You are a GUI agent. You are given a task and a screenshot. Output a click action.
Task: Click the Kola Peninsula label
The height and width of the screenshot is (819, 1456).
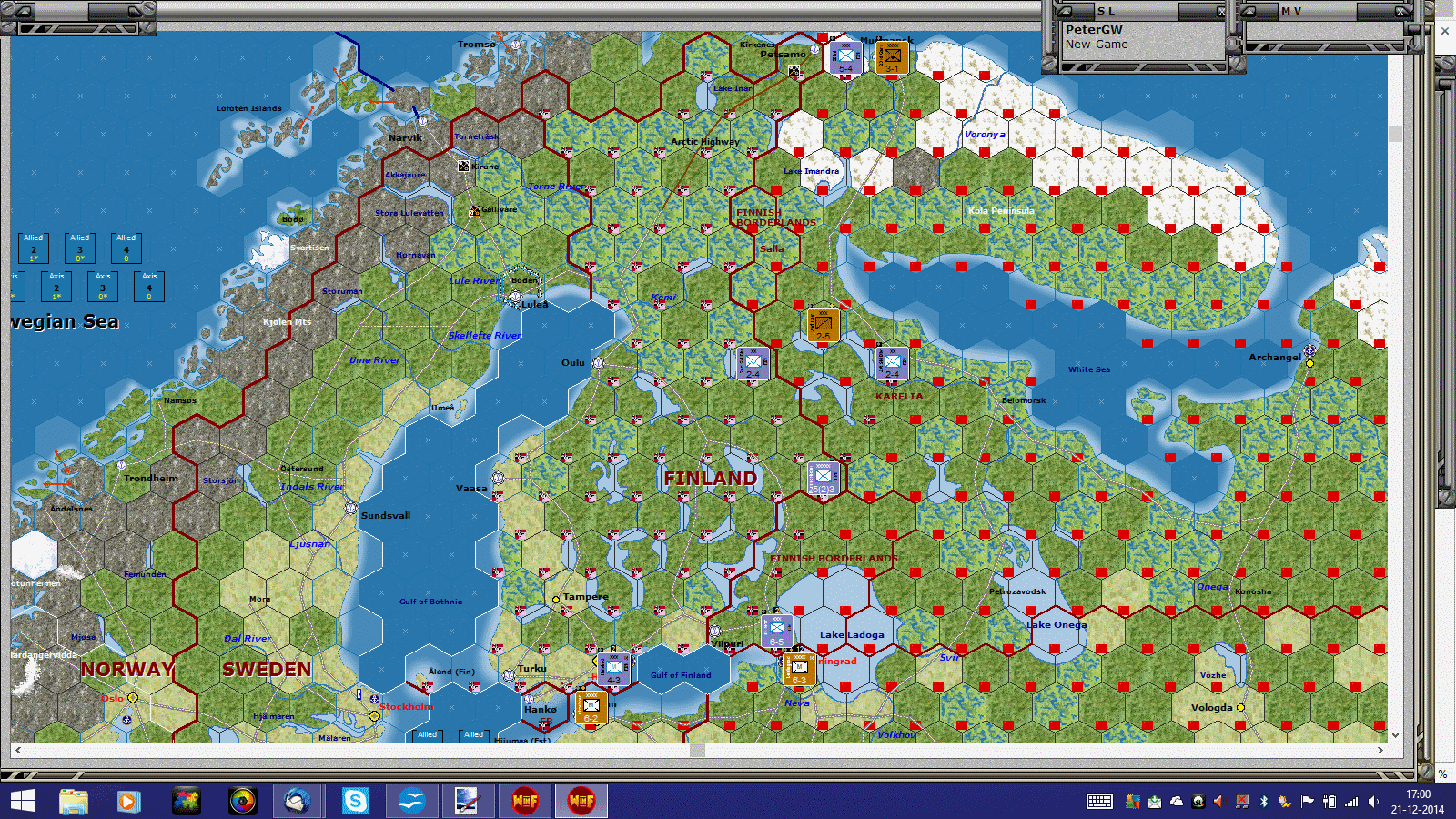click(x=1001, y=210)
